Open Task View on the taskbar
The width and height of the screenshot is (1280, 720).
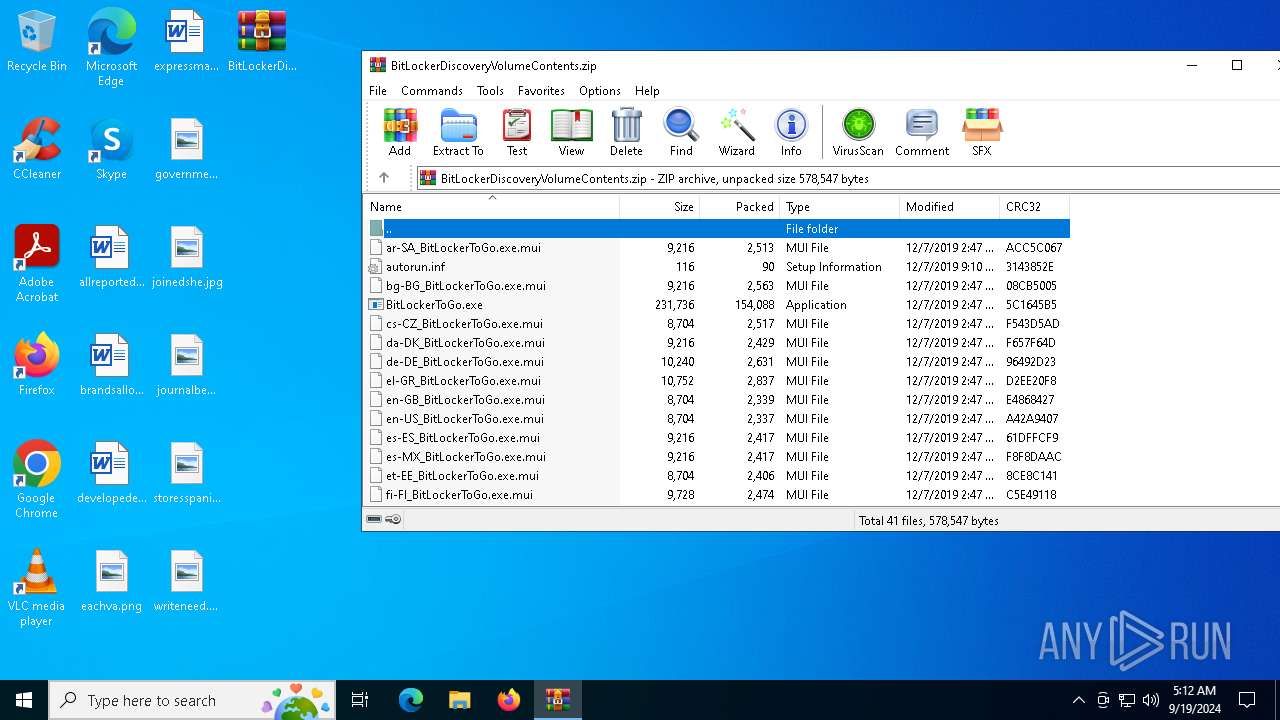tap(360, 700)
